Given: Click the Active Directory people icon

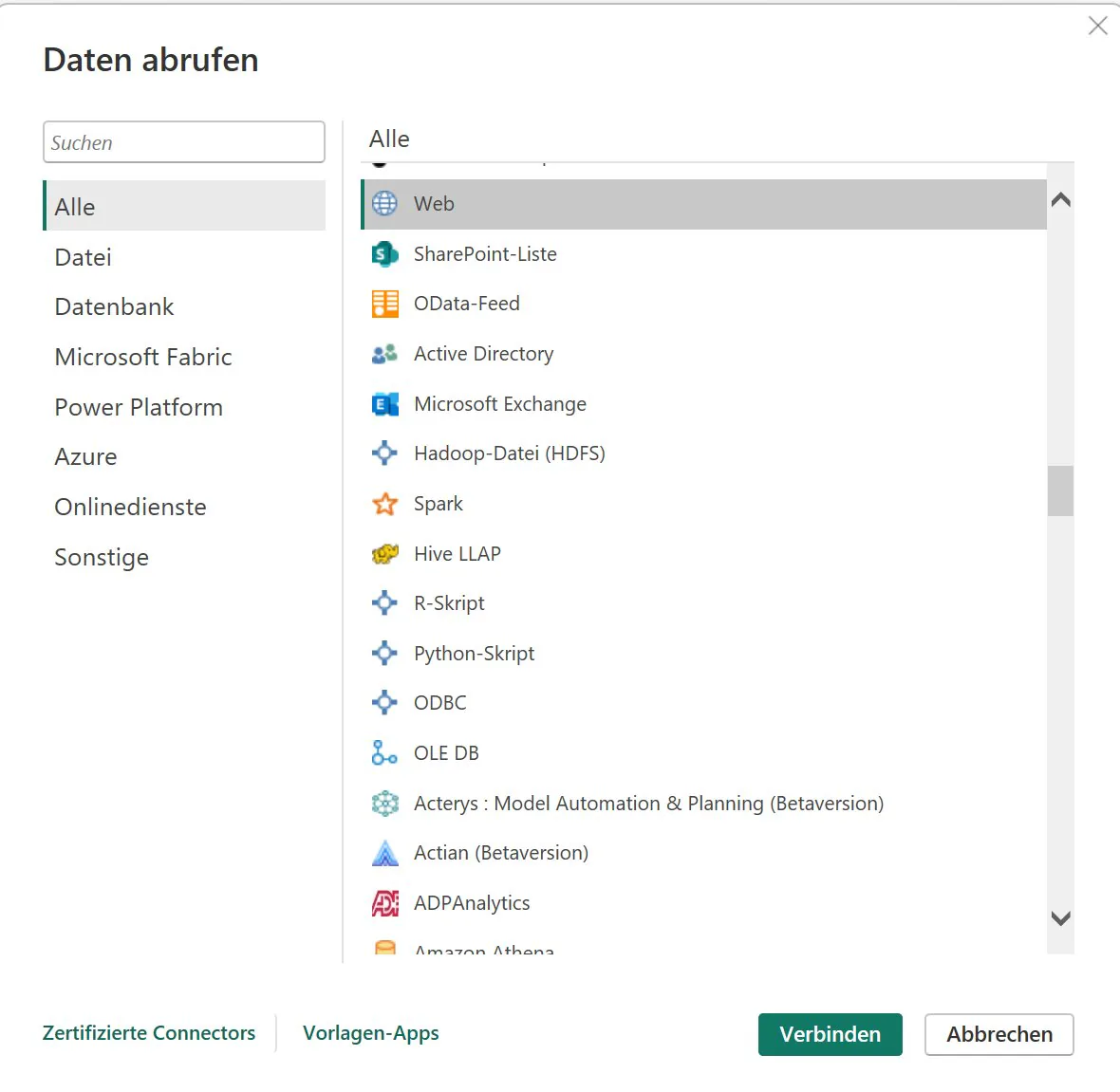Looking at the screenshot, I should tap(384, 354).
